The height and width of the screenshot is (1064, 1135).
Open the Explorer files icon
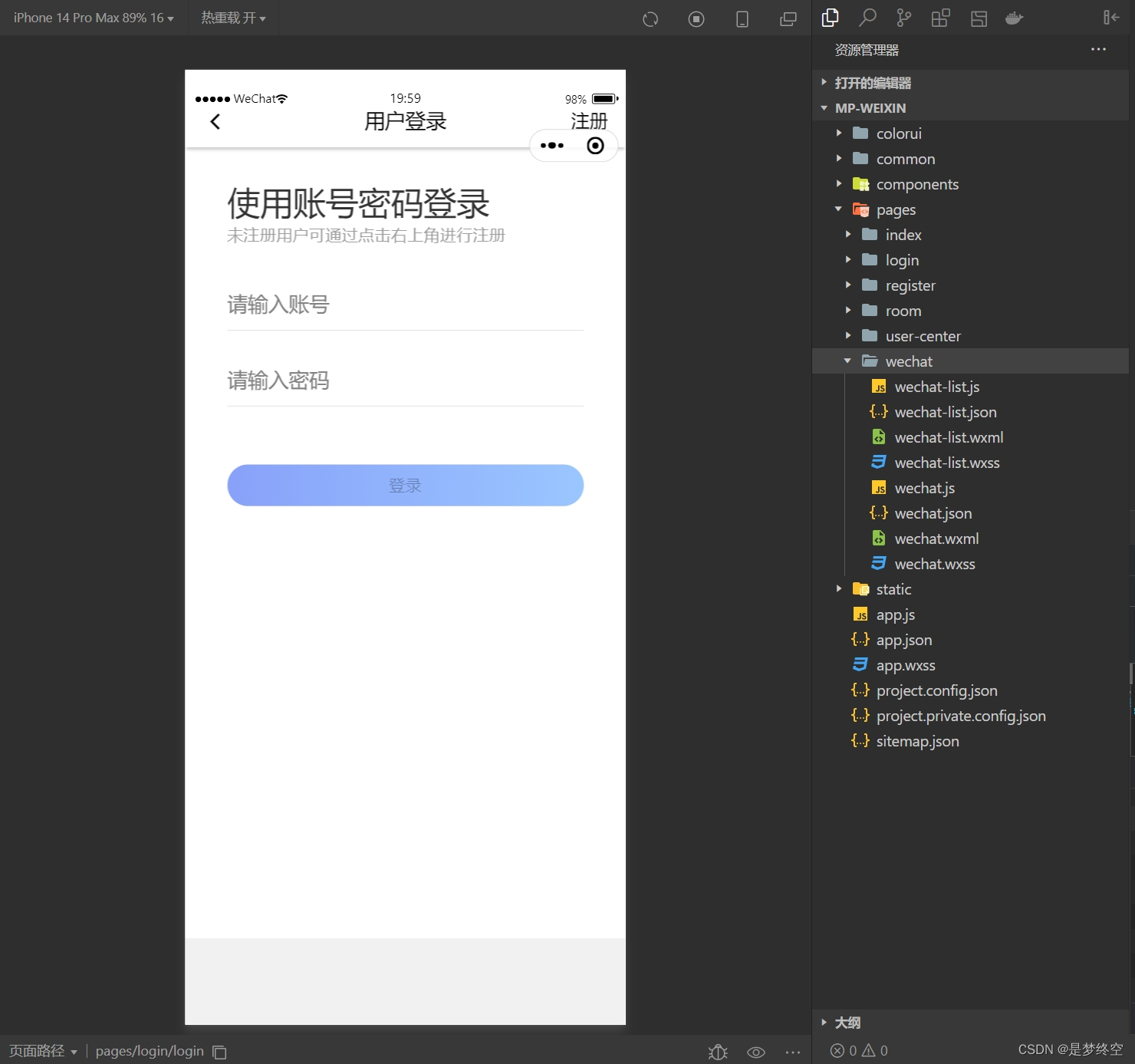(831, 18)
